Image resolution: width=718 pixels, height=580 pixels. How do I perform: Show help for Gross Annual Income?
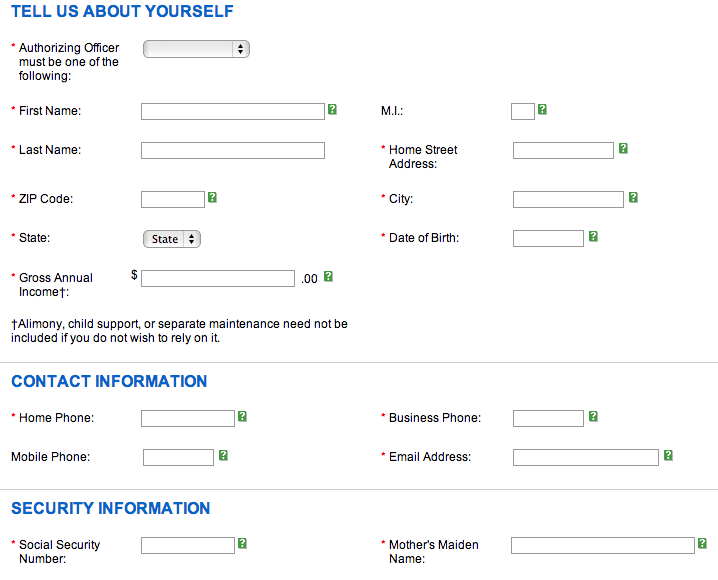328,276
